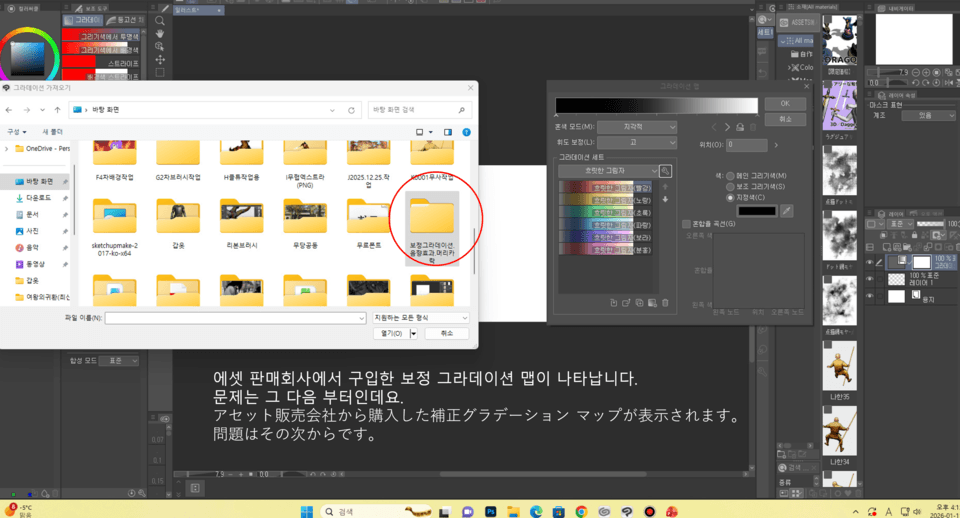Screen dimensions: 960x518
Task: Select the 흐릿한 그림자(초록) gradient
Action: point(606,212)
